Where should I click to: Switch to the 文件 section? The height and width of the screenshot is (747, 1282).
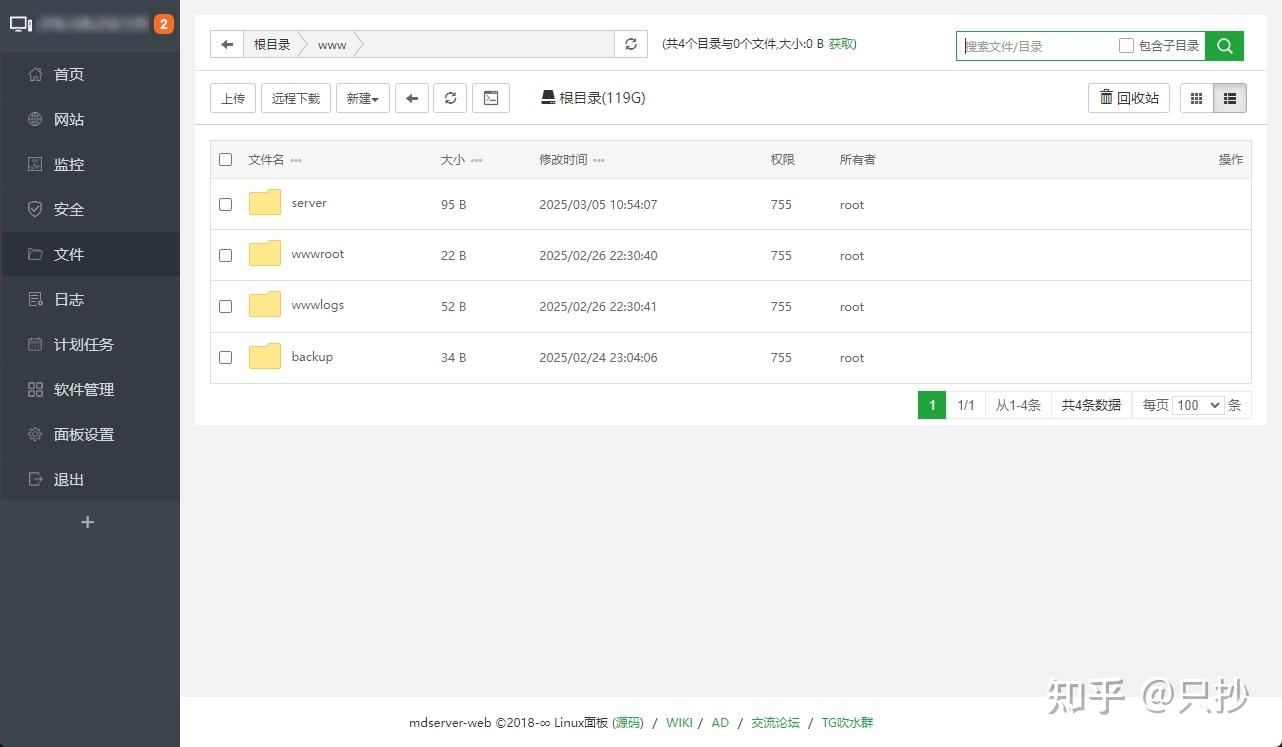pyautogui.click(x=68, y=254)
